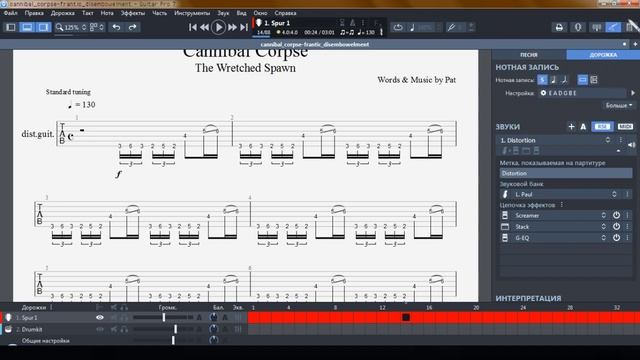Start playback with the Play button
The height and width of the screenshot is (360, 640).
click(218, 27)
